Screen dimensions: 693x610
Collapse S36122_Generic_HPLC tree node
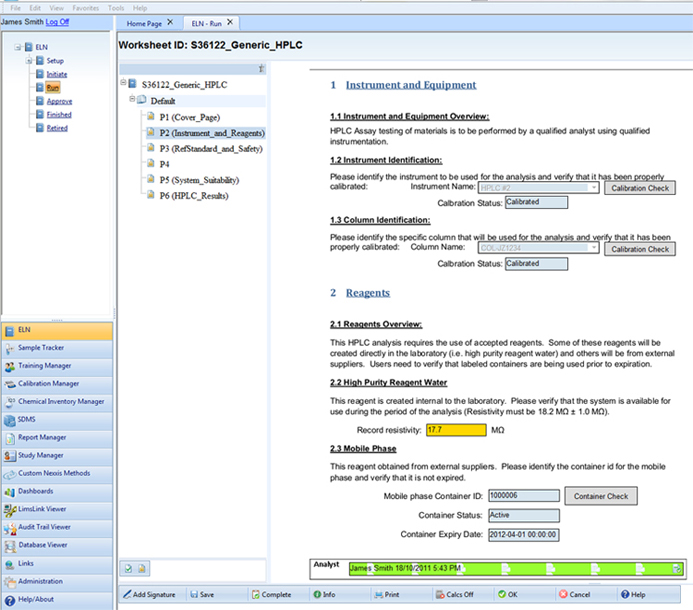pyautogui.click(x=124, y=82)
